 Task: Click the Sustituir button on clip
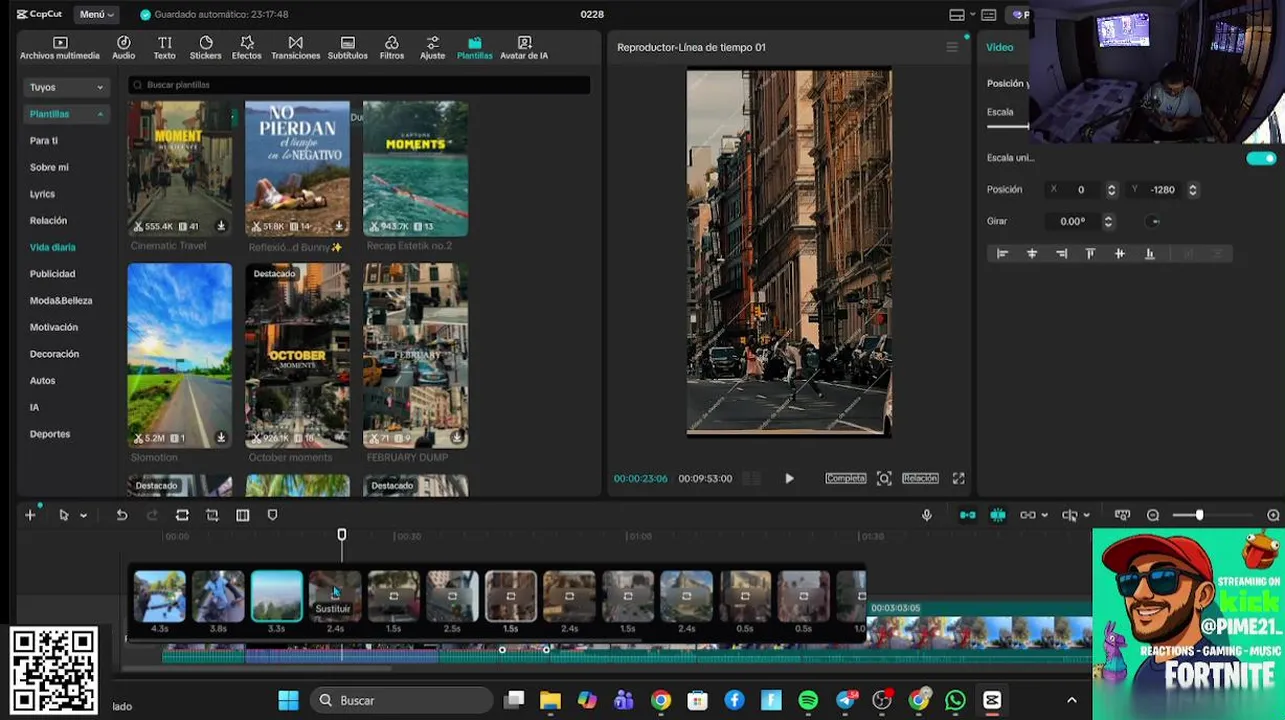tap(334, 607)
